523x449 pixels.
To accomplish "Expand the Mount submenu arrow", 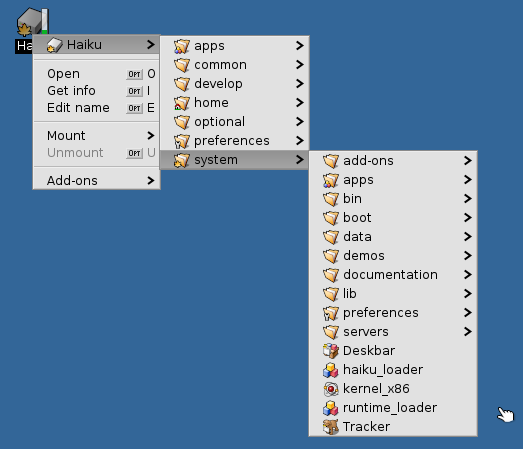I will point(151,135).
